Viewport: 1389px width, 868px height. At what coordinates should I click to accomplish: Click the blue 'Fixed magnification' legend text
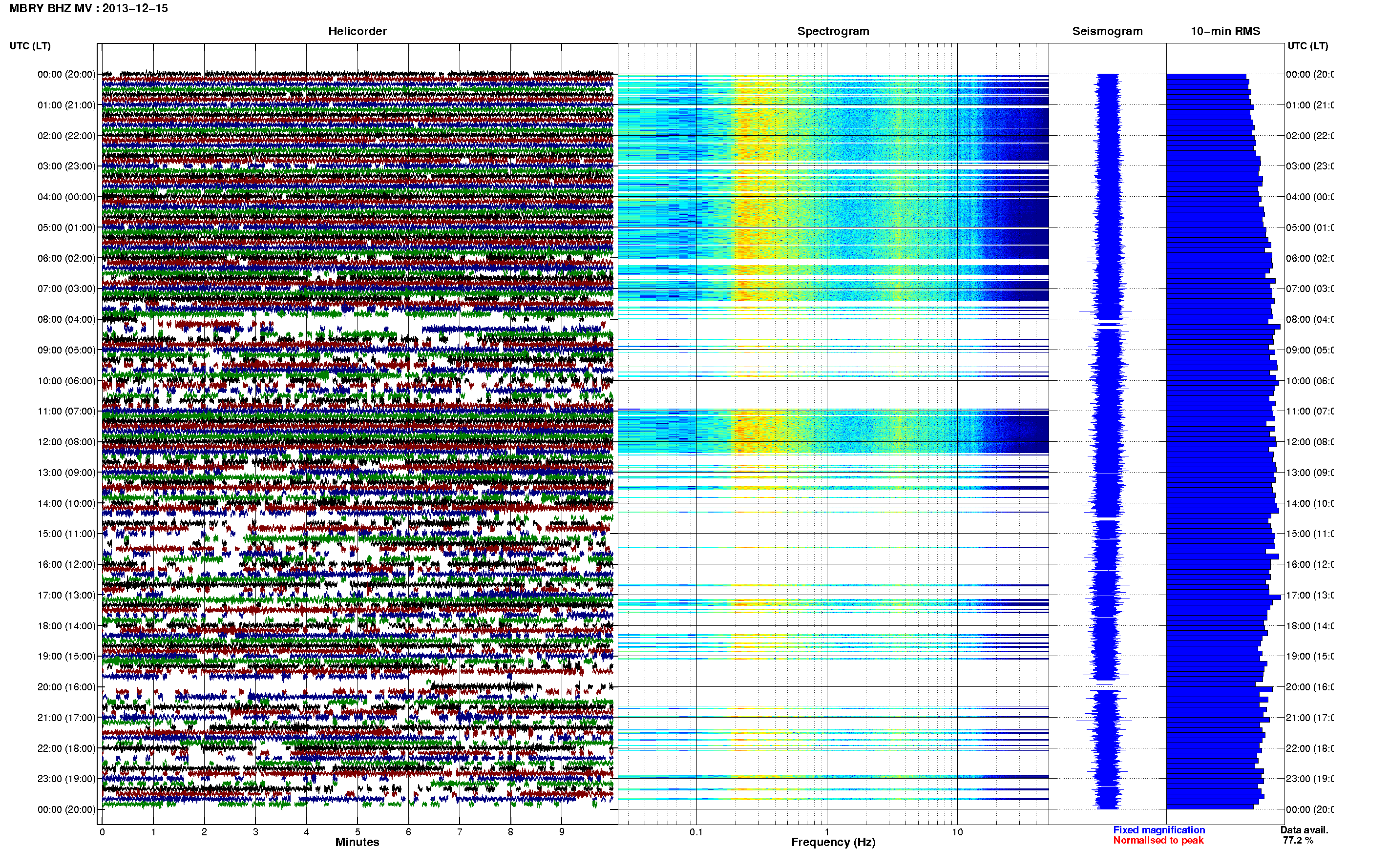(x=1159, y=830)
